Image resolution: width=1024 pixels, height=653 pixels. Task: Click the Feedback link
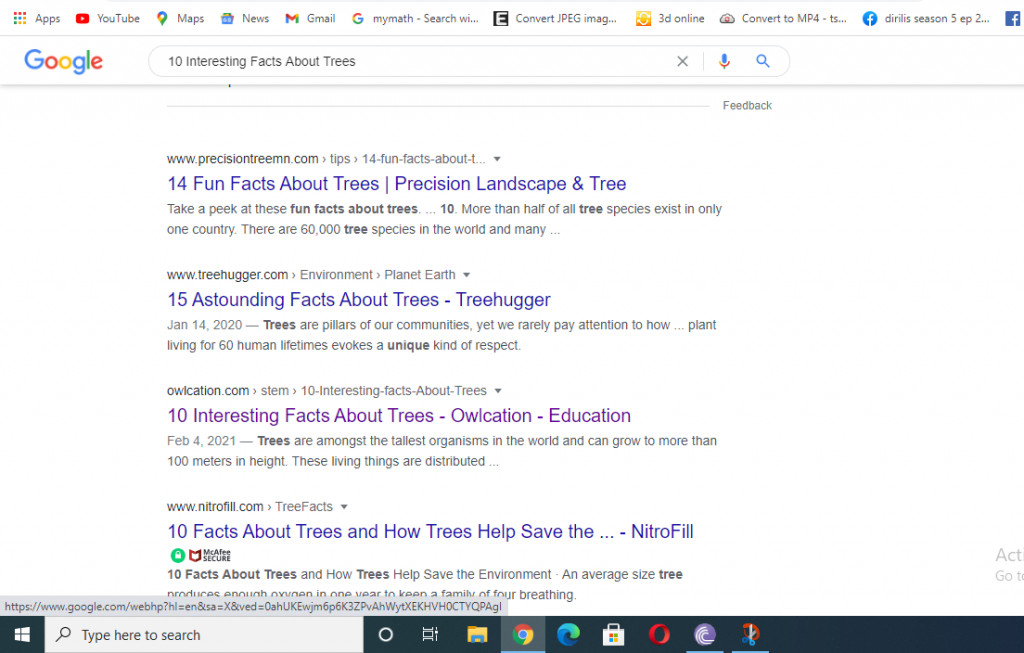click(747, 106)
